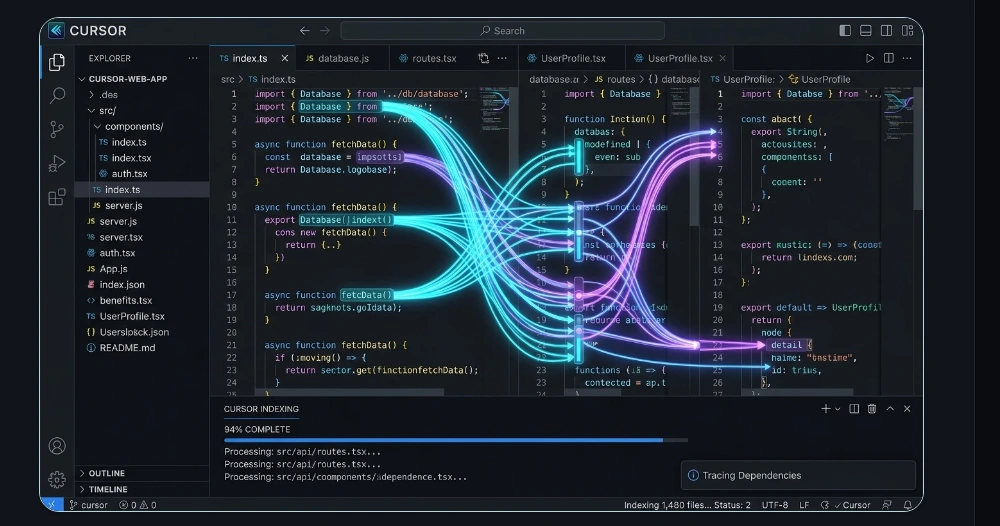Expand the .des folder
The image size is (1000, 526).
tap(91, 94)
